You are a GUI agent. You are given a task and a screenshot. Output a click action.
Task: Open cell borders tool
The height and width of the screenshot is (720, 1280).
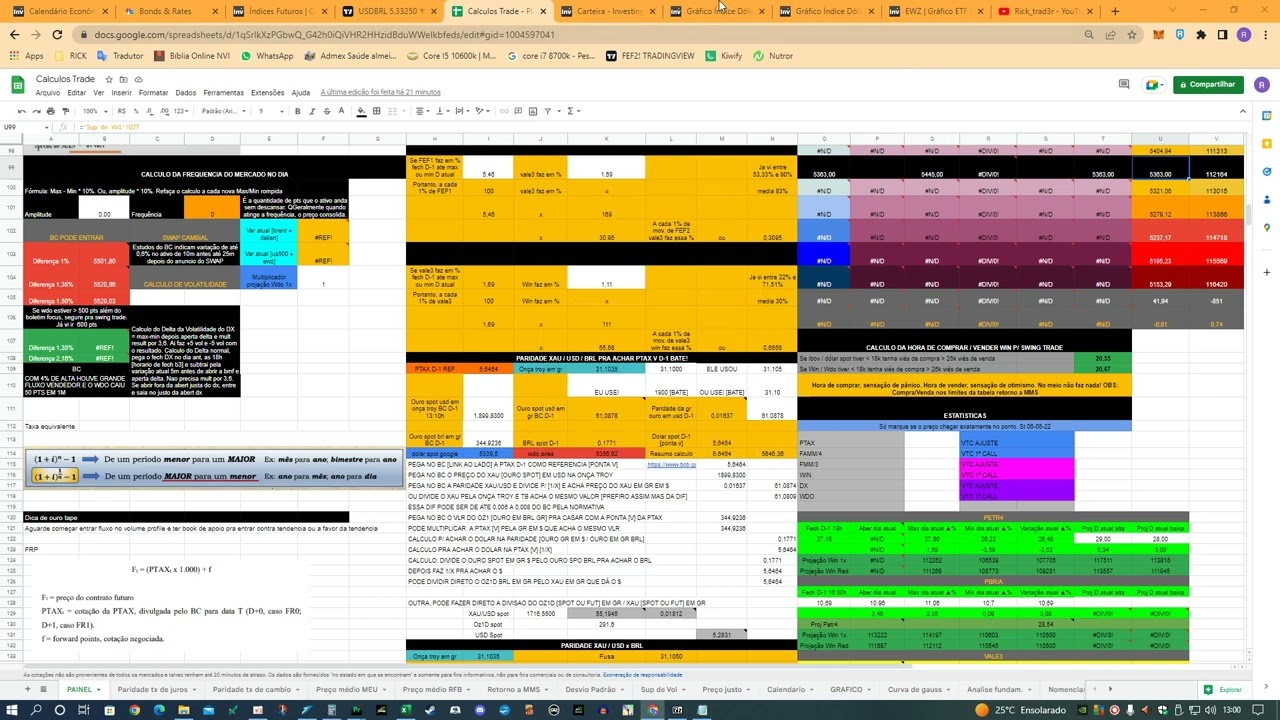click(376, 111)
